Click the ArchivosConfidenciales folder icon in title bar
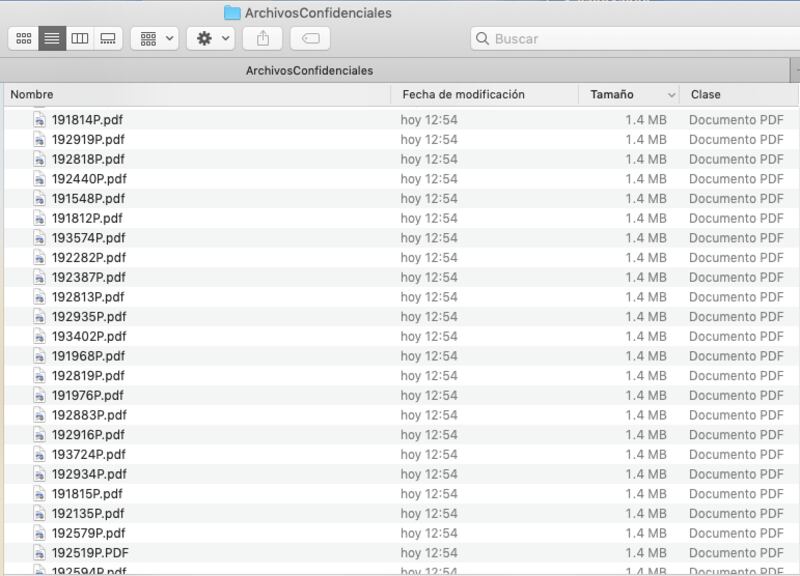Image resolution: width=800 pixels, height=576 pixels. coord(232,13)
